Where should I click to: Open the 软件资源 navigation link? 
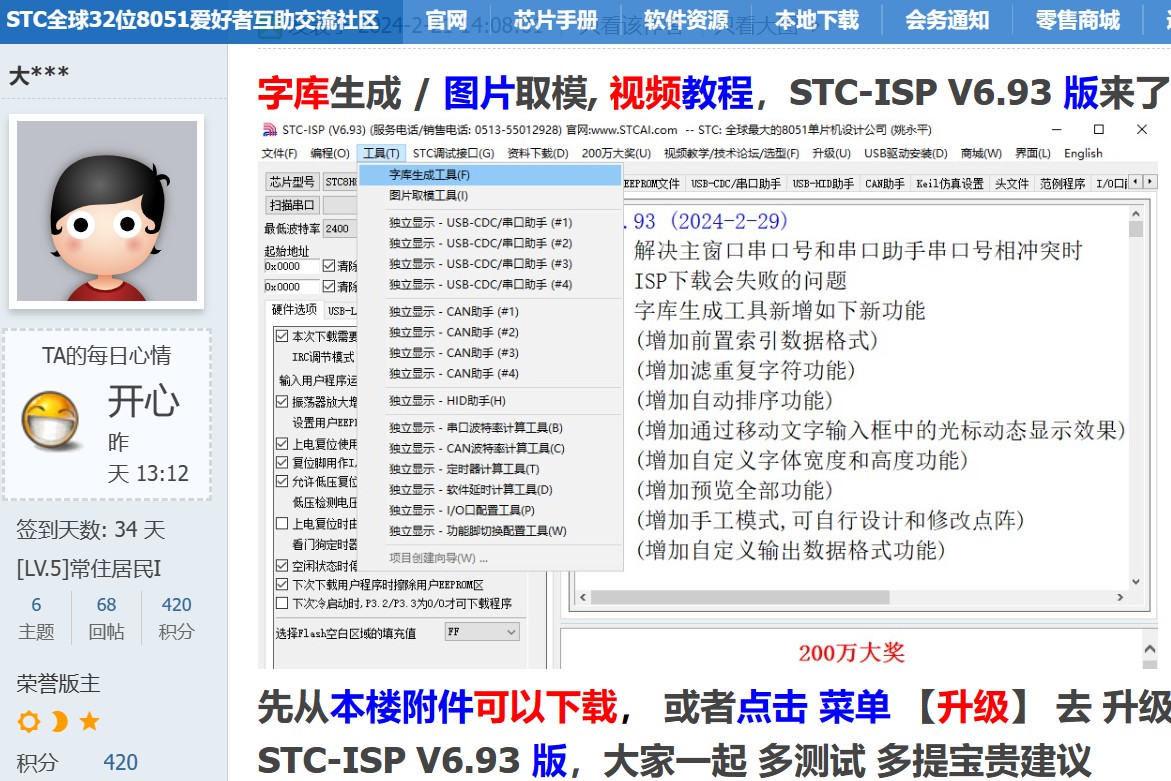(686, 20)
